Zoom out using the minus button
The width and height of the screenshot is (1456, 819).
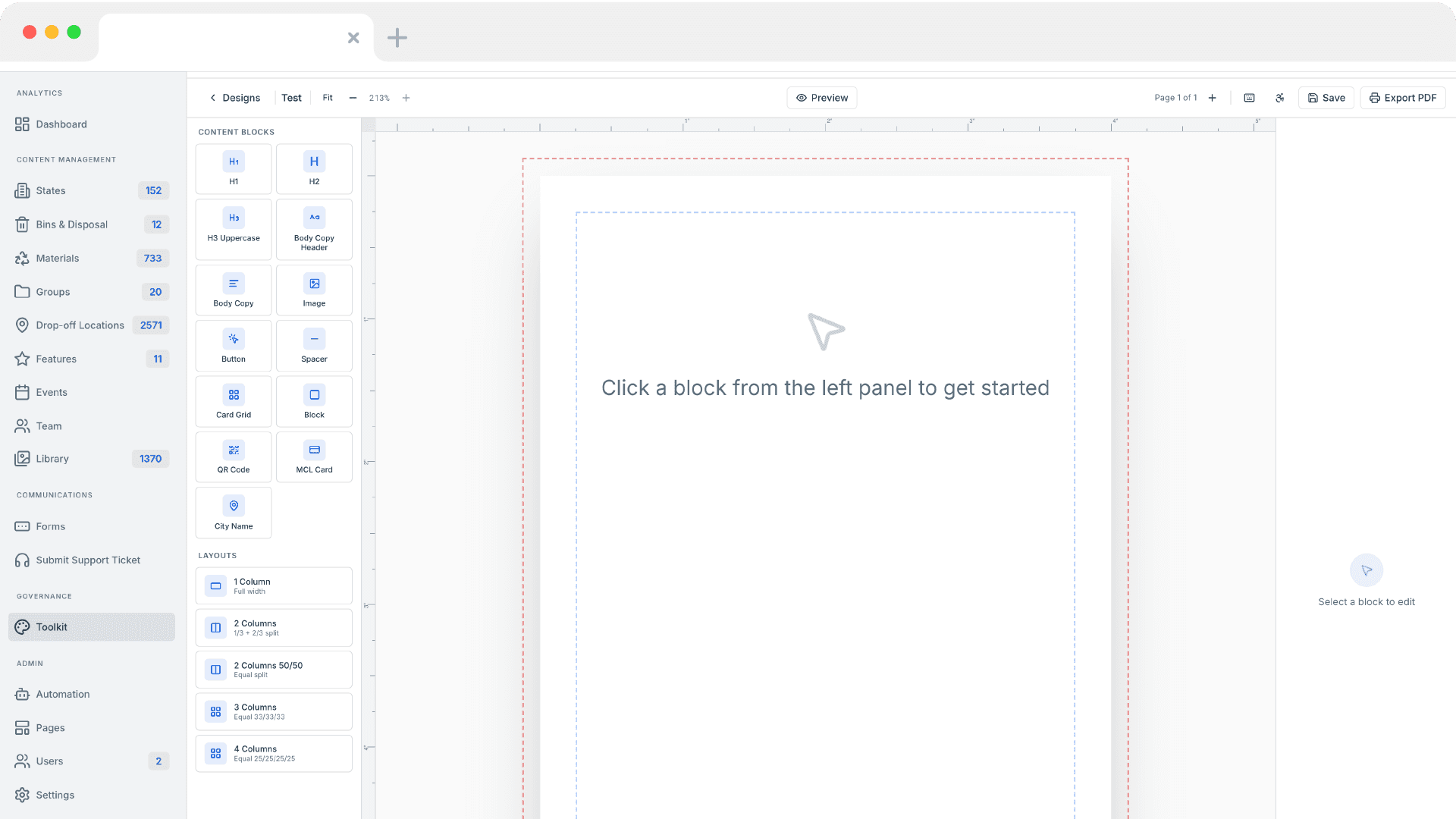point(353,98)
